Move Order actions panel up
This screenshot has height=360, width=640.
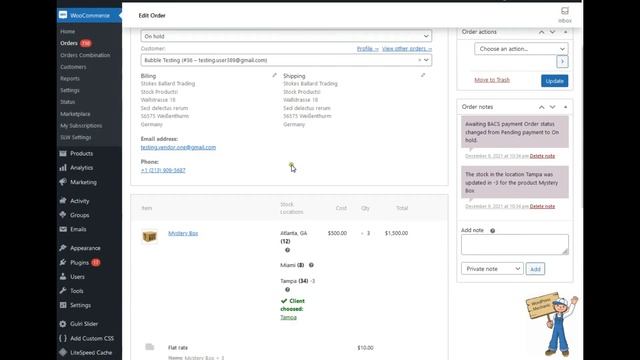pyautogui.click(x=541, y=32)
